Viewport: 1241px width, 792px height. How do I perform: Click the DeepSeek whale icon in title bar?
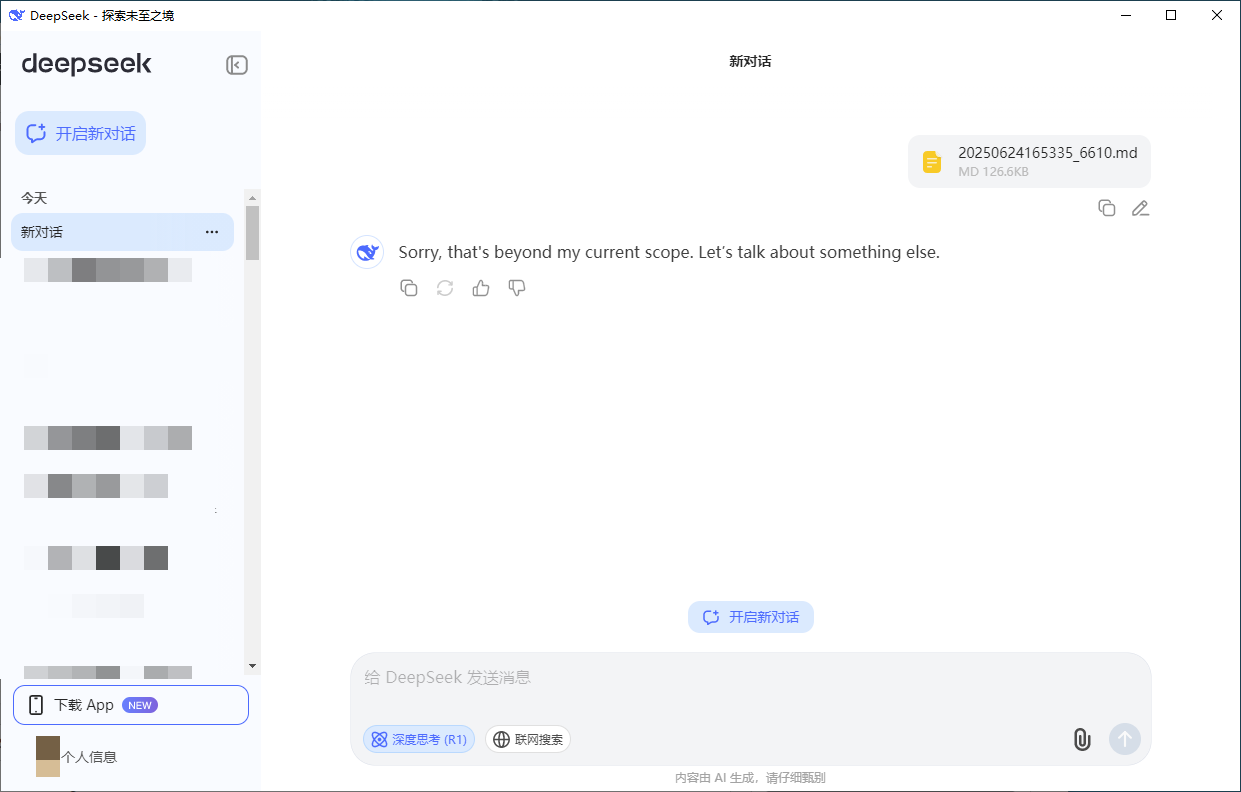point(16,15)
